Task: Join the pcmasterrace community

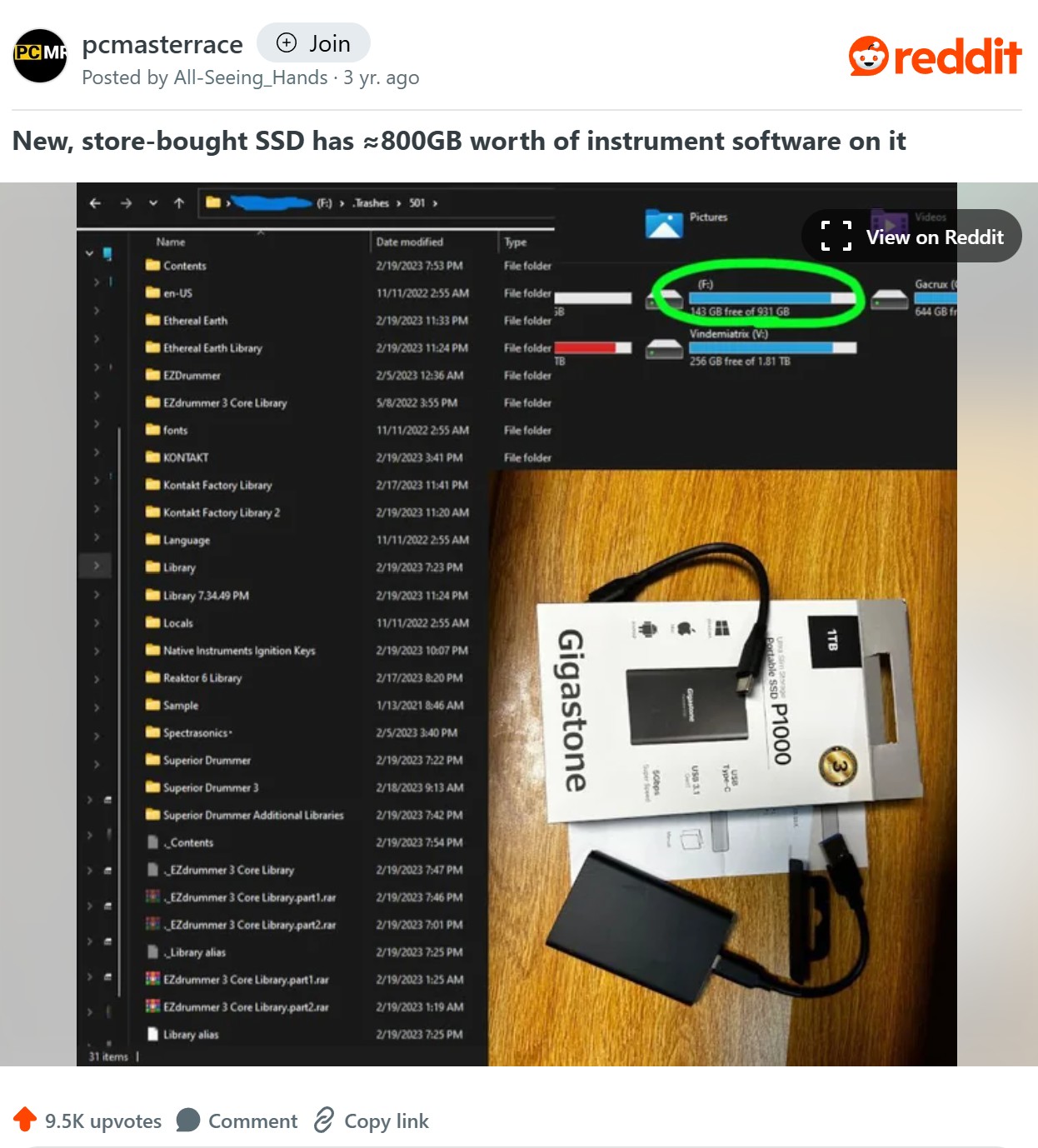Action: 313,42
